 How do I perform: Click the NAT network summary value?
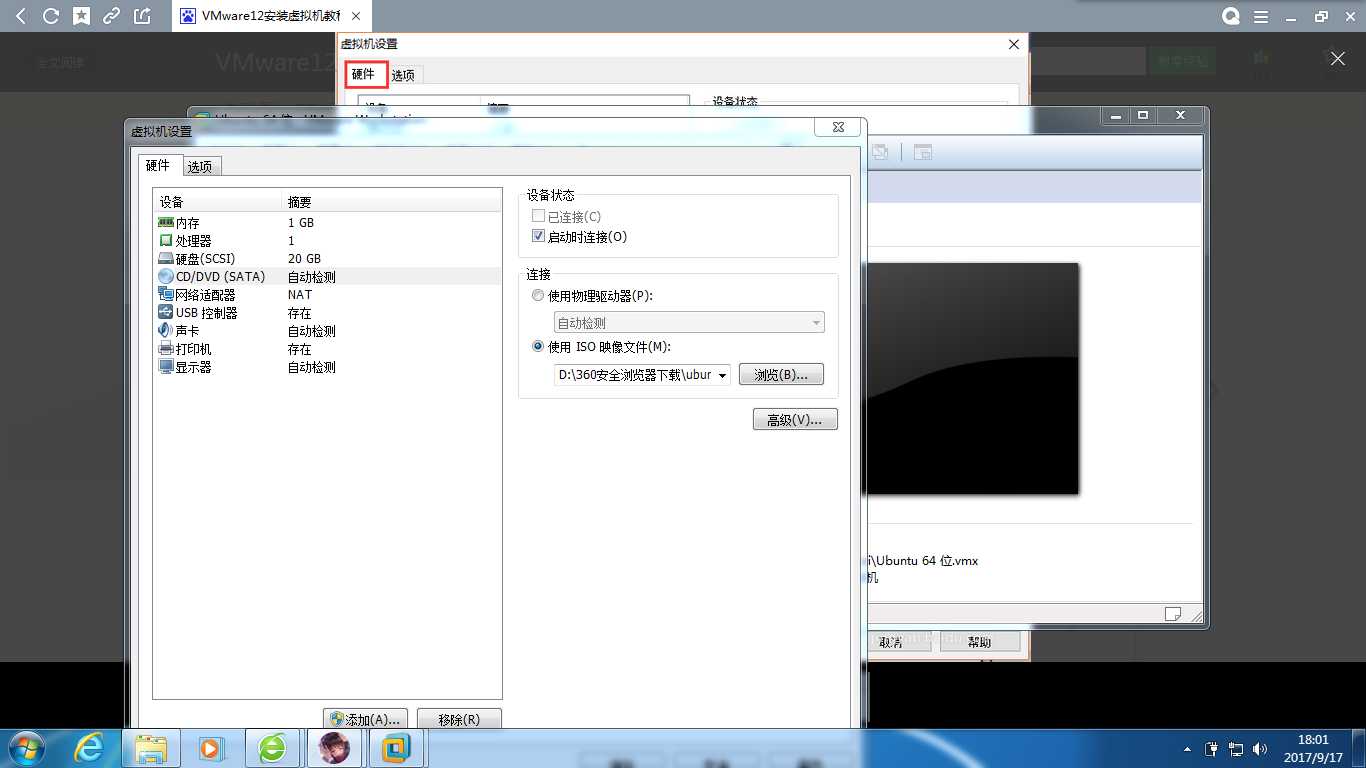(300, 295)
